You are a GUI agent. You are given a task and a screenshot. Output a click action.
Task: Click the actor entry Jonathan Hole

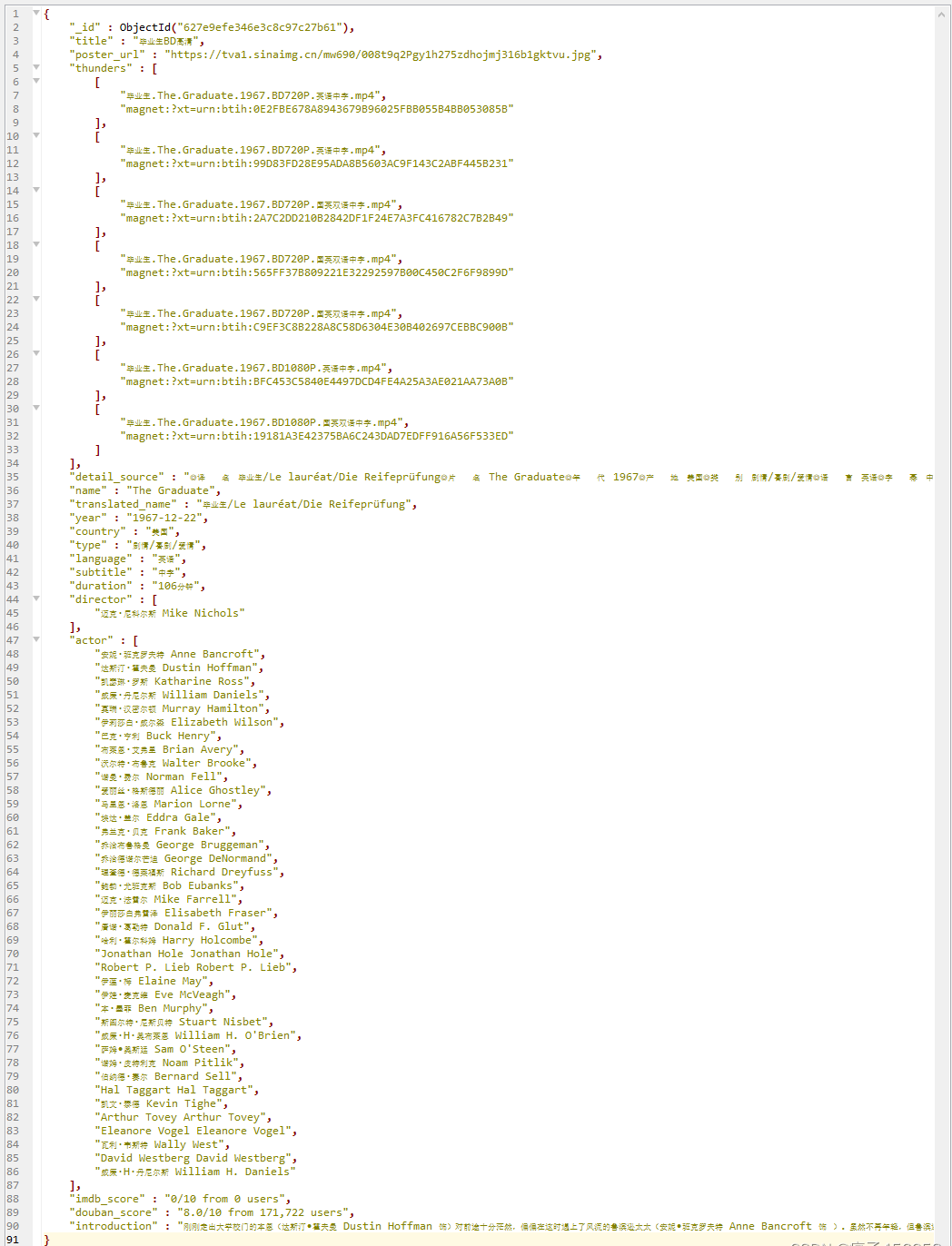(187, 954)
